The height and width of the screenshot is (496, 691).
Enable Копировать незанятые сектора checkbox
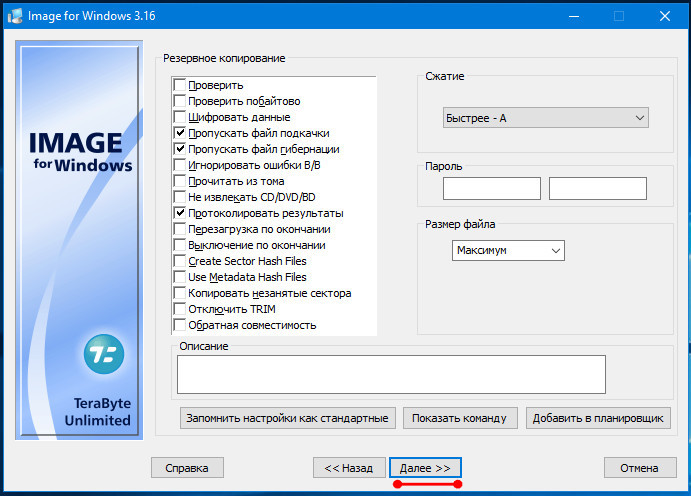point(179,293)
